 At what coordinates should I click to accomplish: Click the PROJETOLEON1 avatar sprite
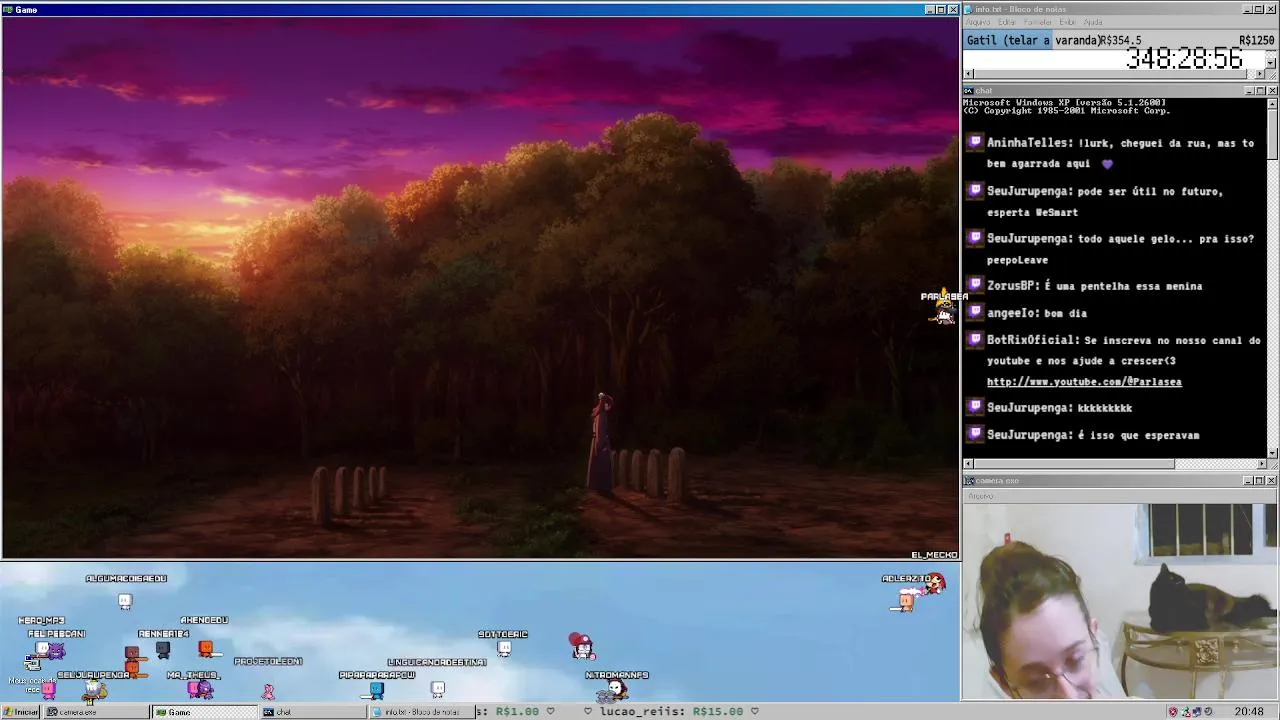(268, 690)
